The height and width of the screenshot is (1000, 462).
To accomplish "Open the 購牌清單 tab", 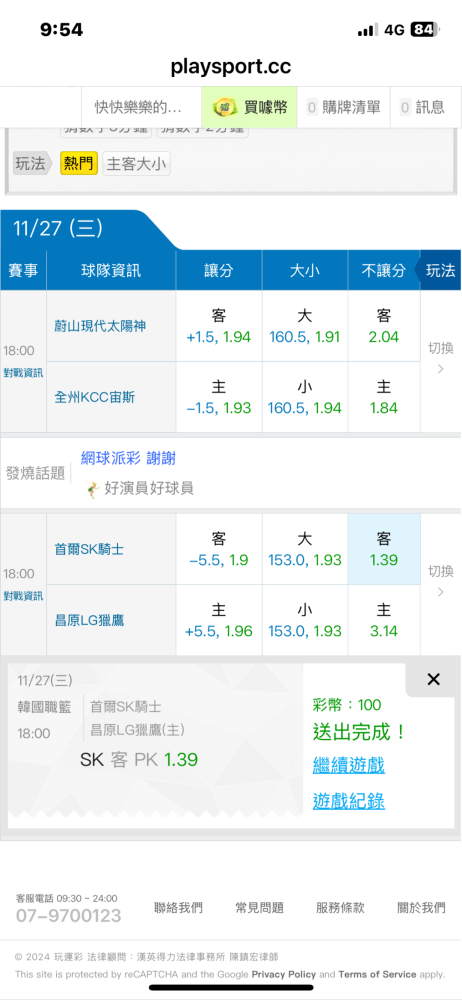I will pos(343,107).
